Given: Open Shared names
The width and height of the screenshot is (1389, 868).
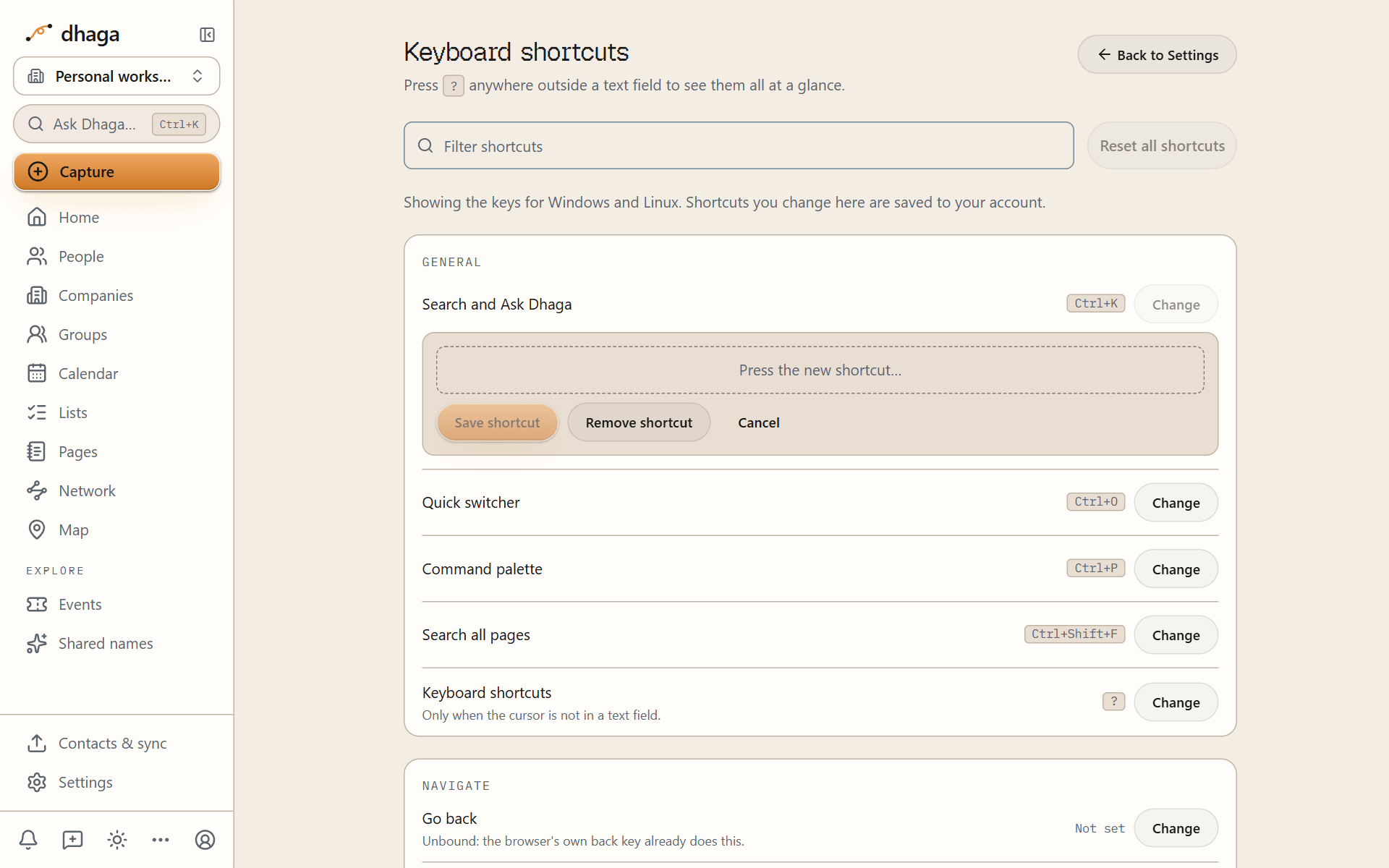Looking at the screenshot, I should click(x=116, y=643).
